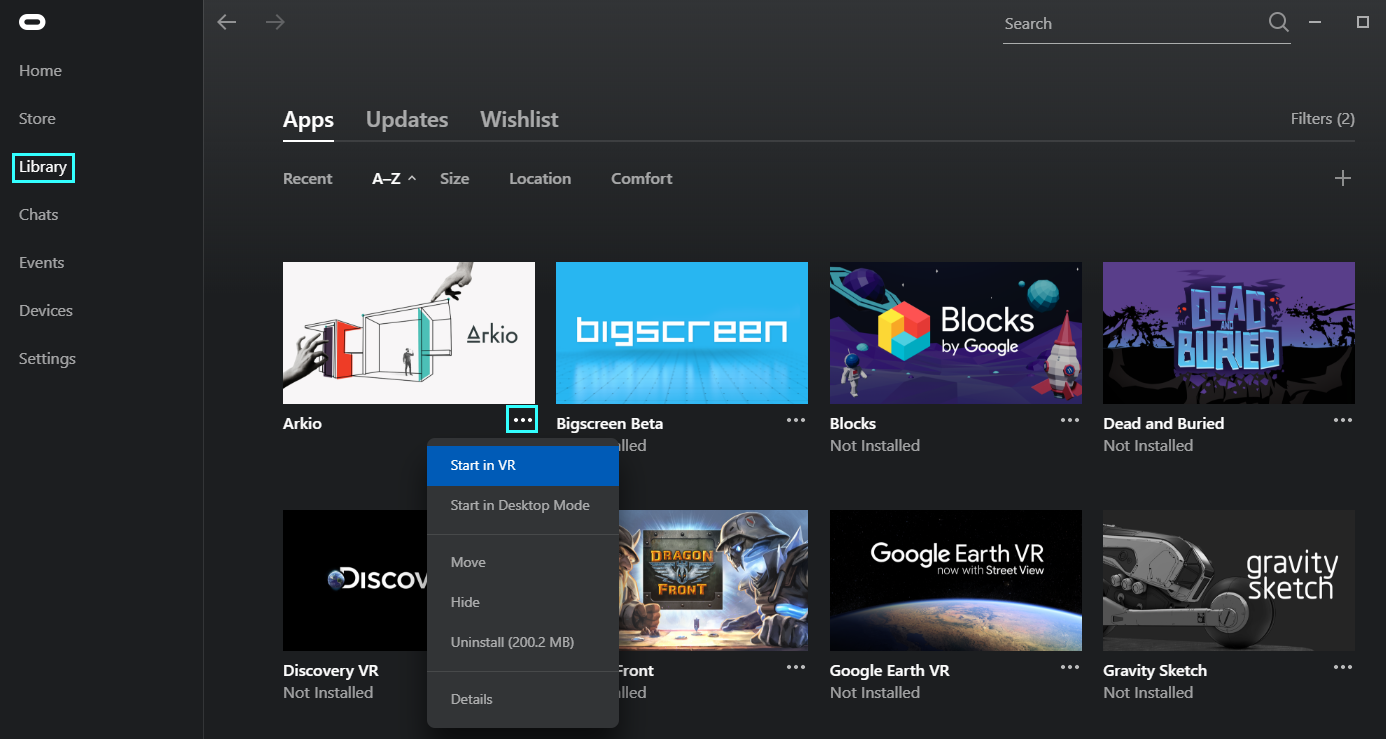Open the Bigscreen Beta three-dot menu
Viewport: 1386px width, 739px height.
[796, 420]
